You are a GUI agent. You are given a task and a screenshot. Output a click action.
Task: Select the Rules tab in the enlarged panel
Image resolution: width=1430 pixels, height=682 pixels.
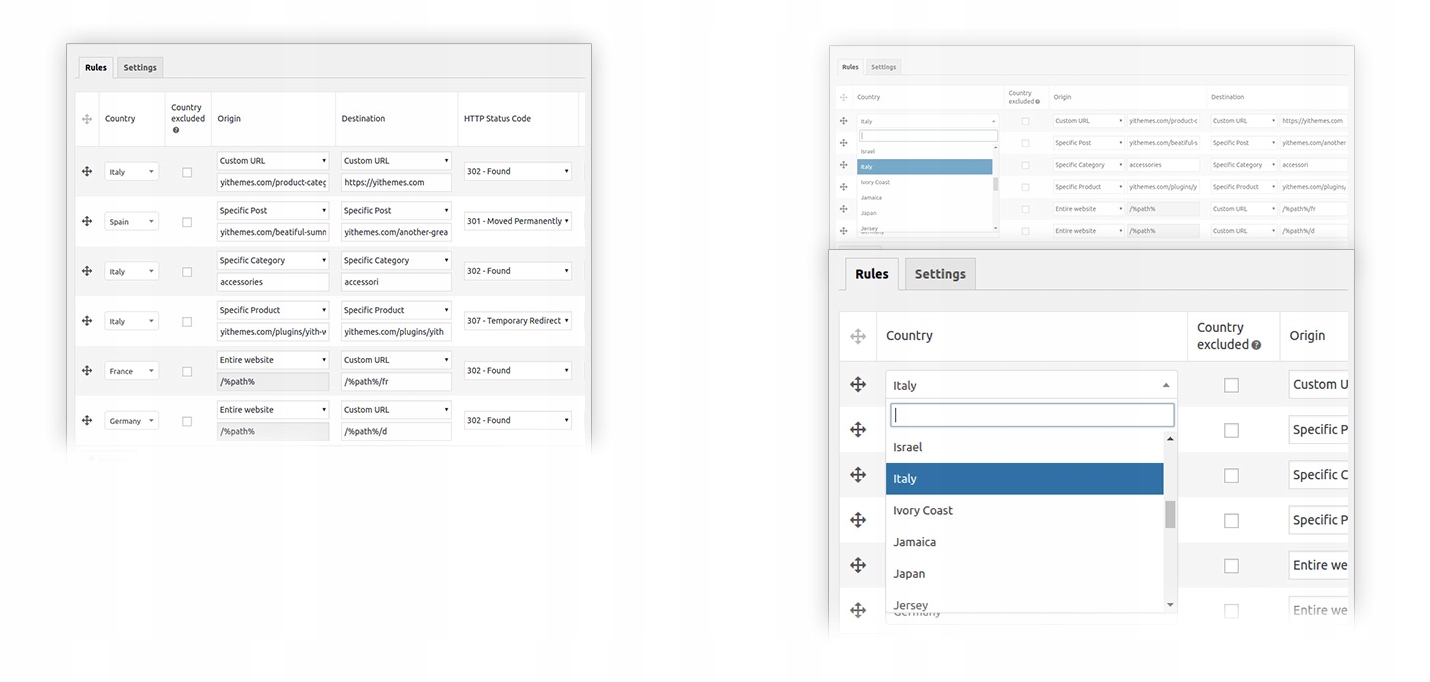click(871, 274)
